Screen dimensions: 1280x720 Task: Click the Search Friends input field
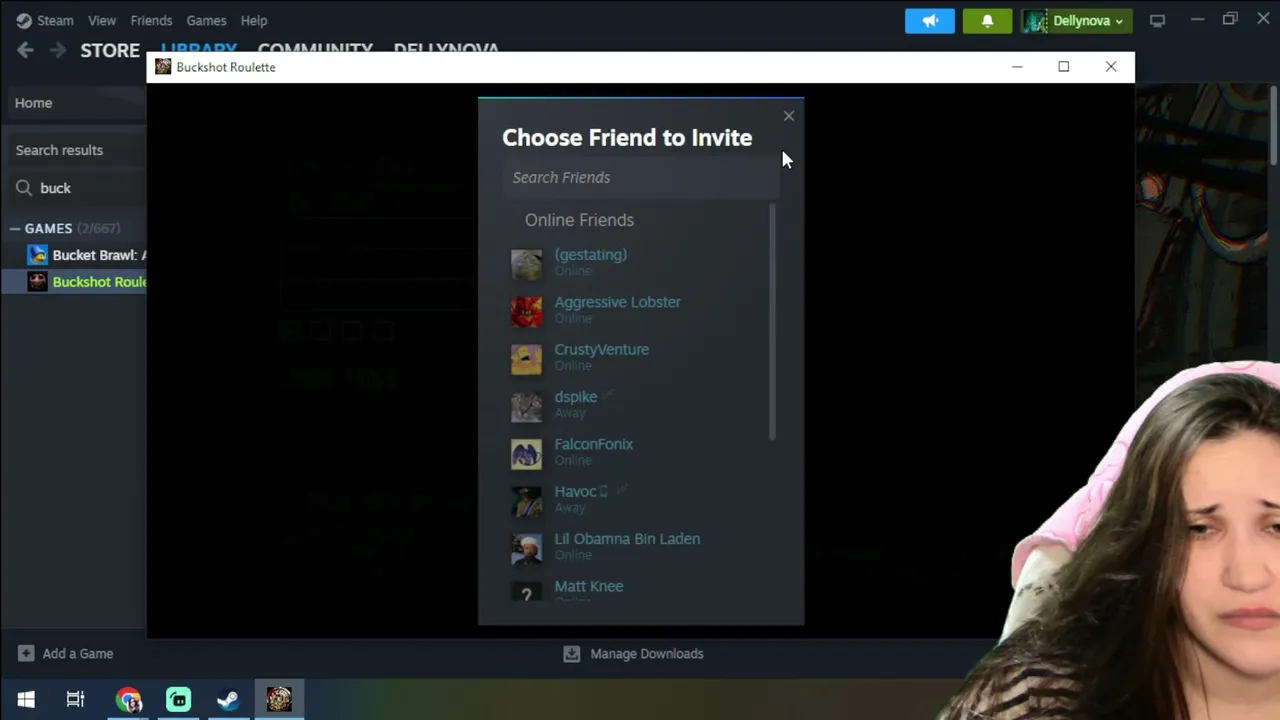[640, 177]
